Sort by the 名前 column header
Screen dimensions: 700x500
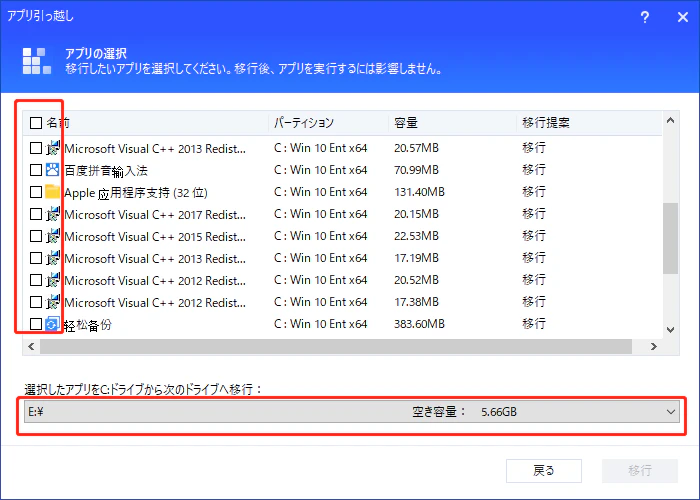click(58, 123)
